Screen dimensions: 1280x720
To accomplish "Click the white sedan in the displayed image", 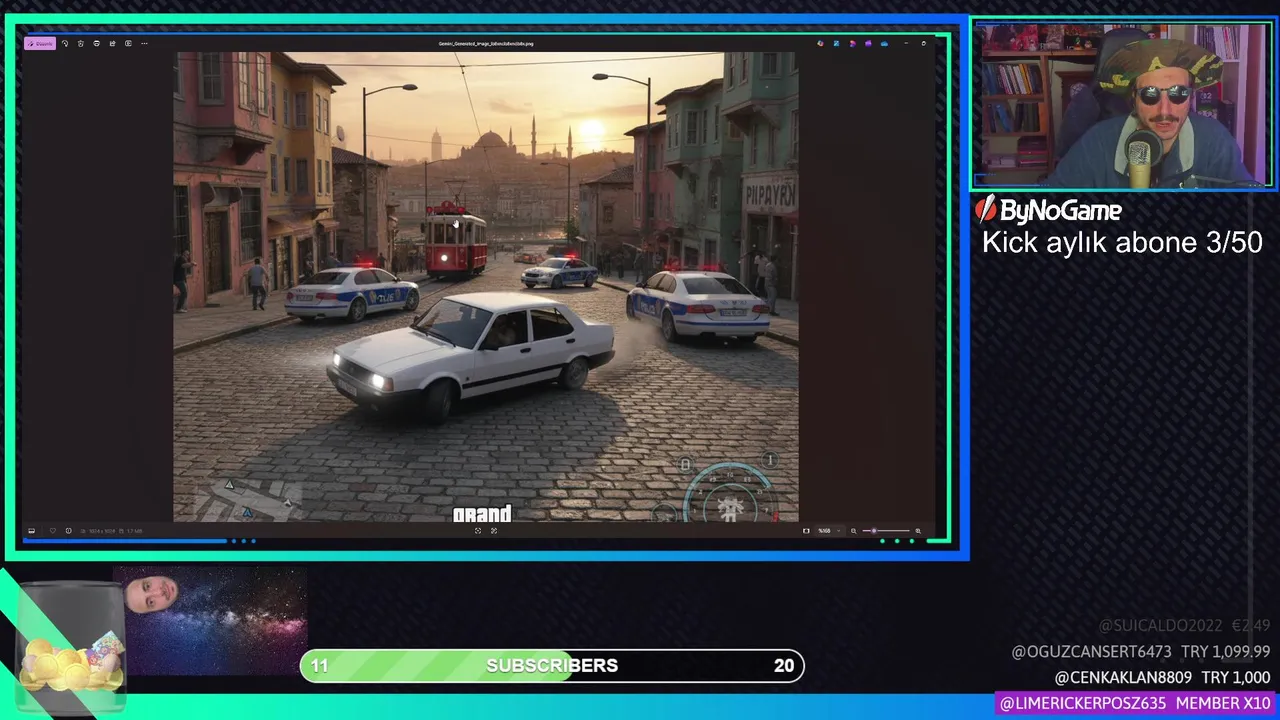I will 470,355.
